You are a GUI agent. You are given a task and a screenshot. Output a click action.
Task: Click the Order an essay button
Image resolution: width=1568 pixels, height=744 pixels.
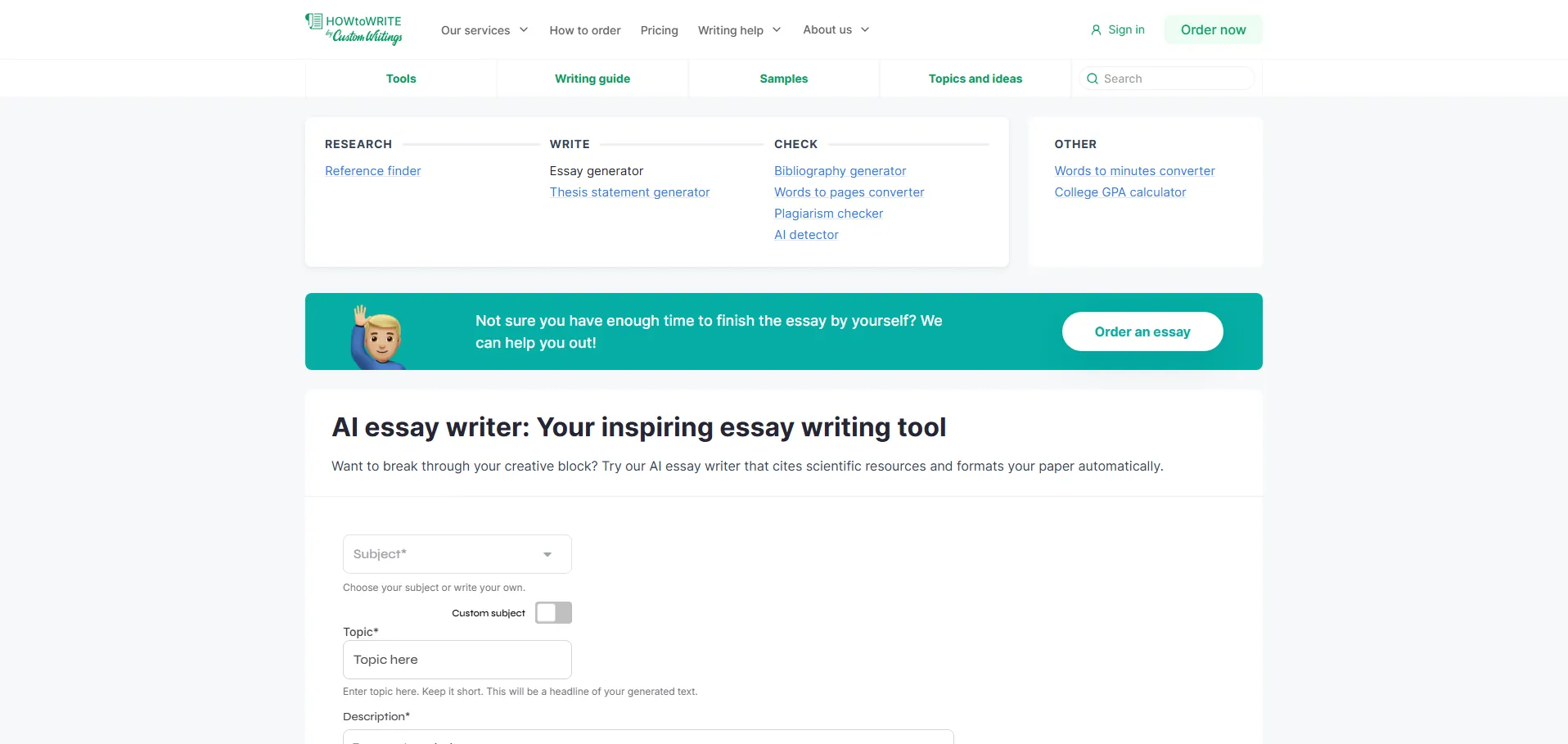tap(1142, 331)
